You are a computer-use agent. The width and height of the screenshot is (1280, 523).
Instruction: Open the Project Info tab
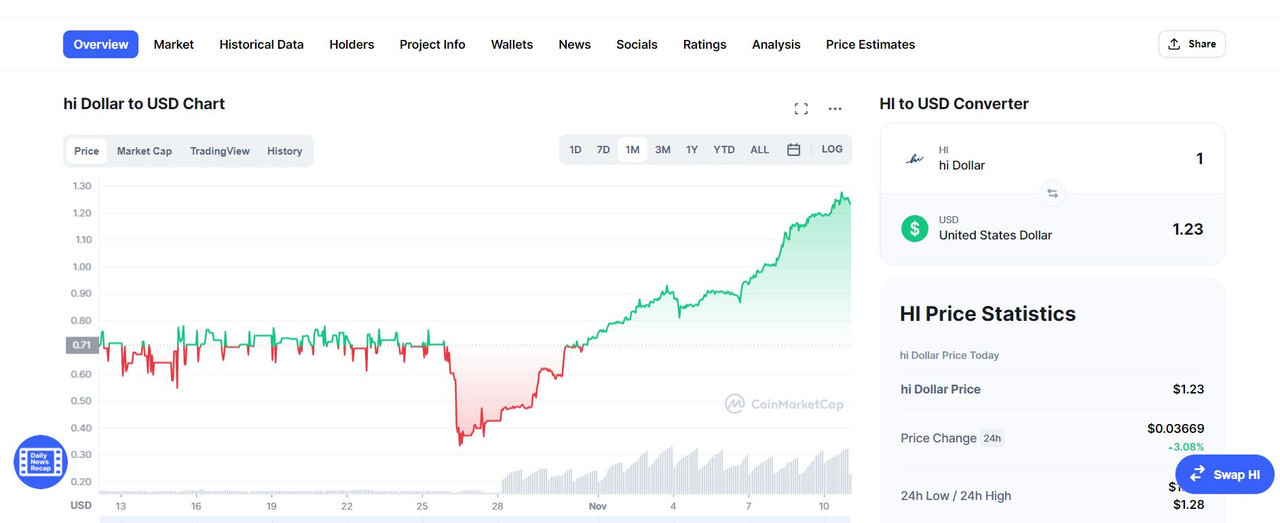432,44
